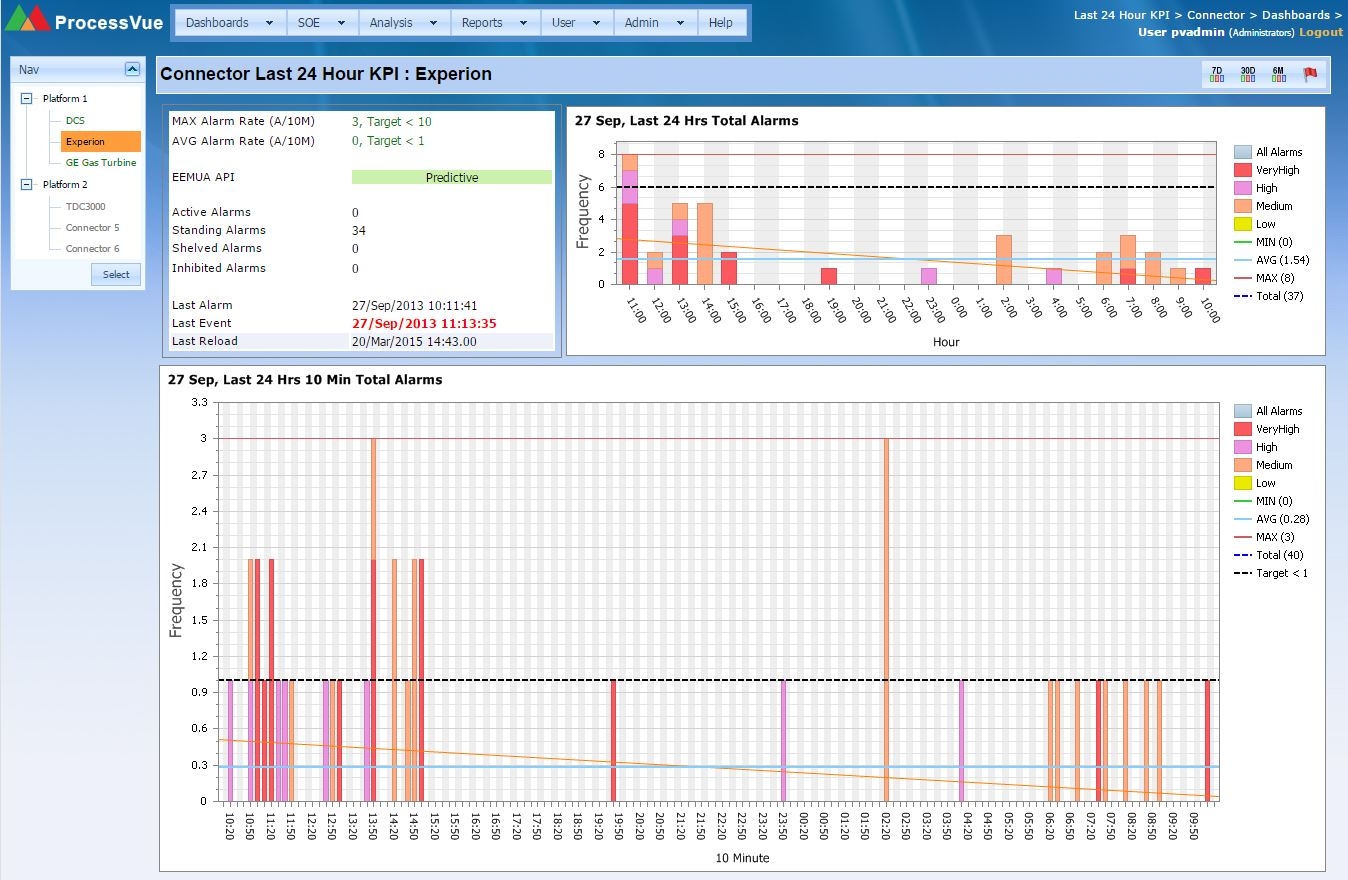Click Total (40) in 10 Min legend
The image size is (1348, 880).
tap(1280, 555)
